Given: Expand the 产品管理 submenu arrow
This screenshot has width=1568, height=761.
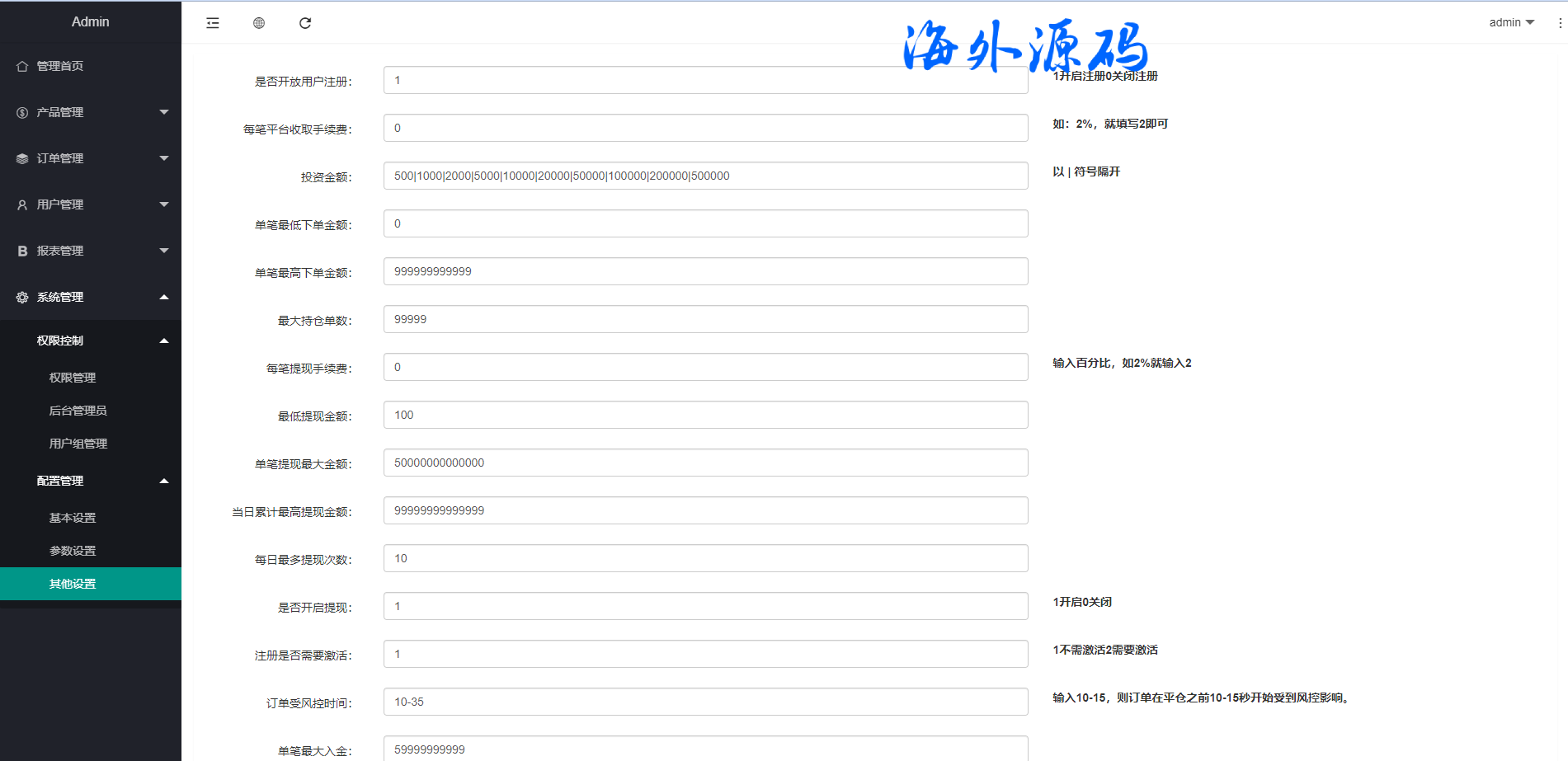Looking at the screenshot, I should coord(163,112).
